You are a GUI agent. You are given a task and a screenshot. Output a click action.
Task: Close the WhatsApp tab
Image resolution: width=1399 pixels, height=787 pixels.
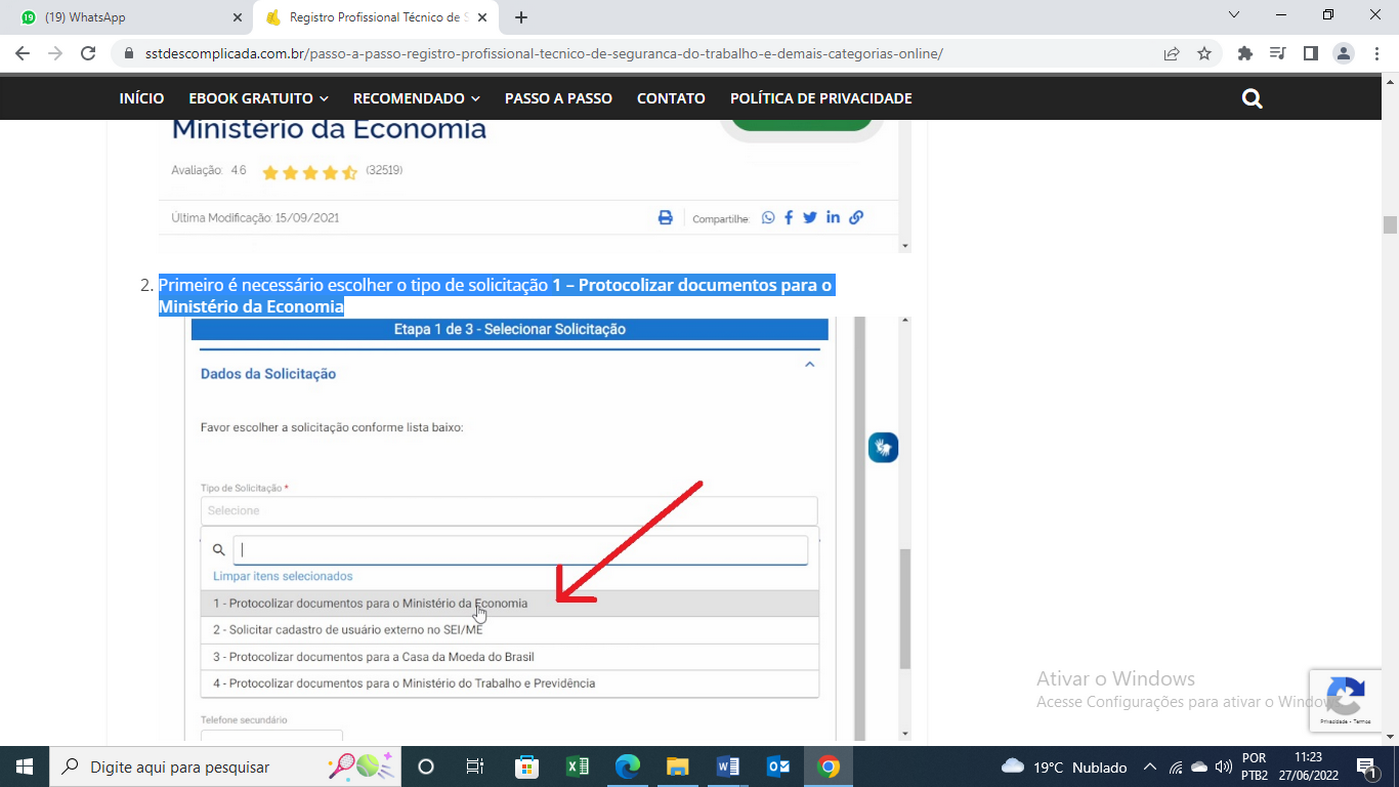point(237,17)
